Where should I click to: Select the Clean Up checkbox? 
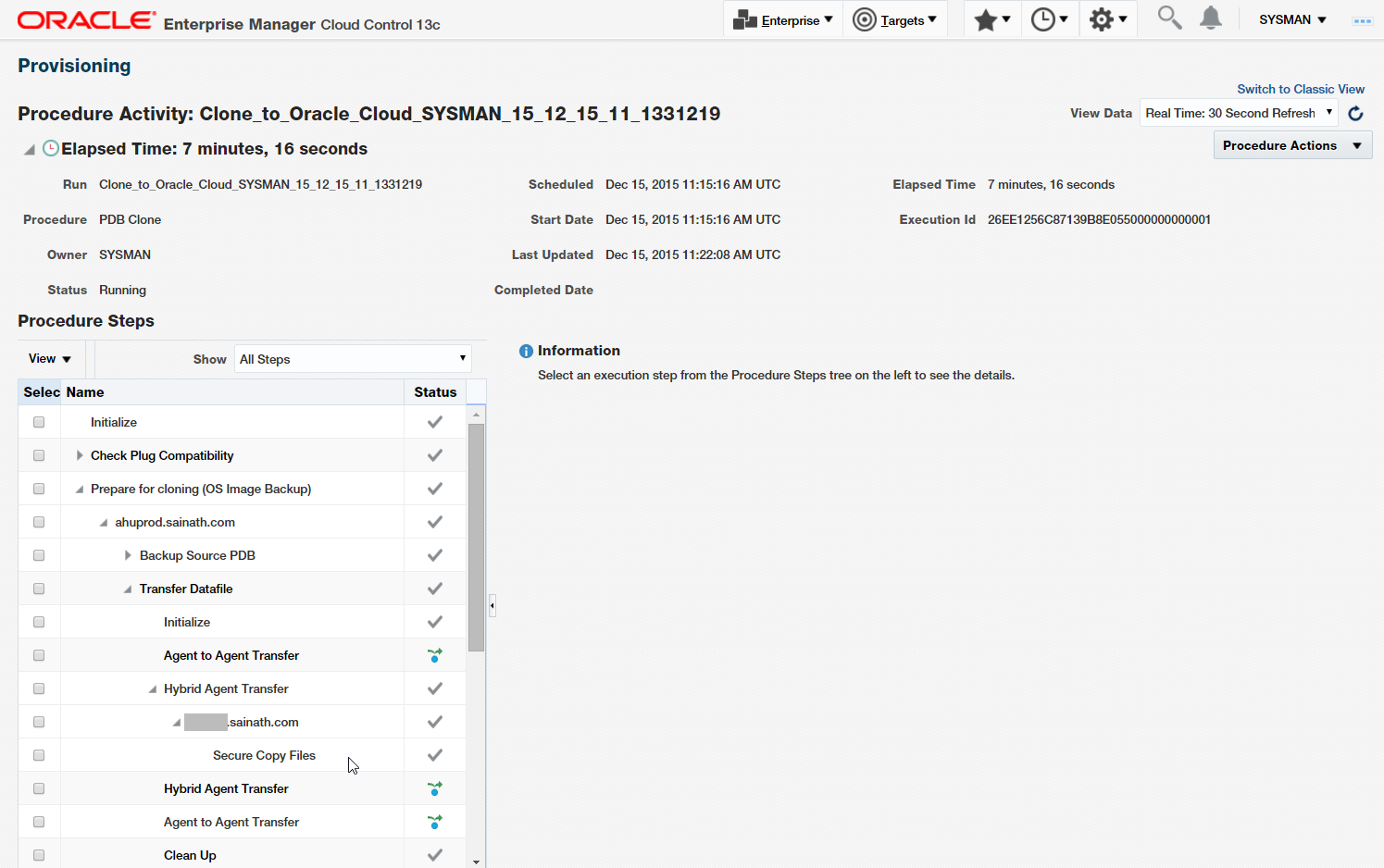tap(39, 855)
